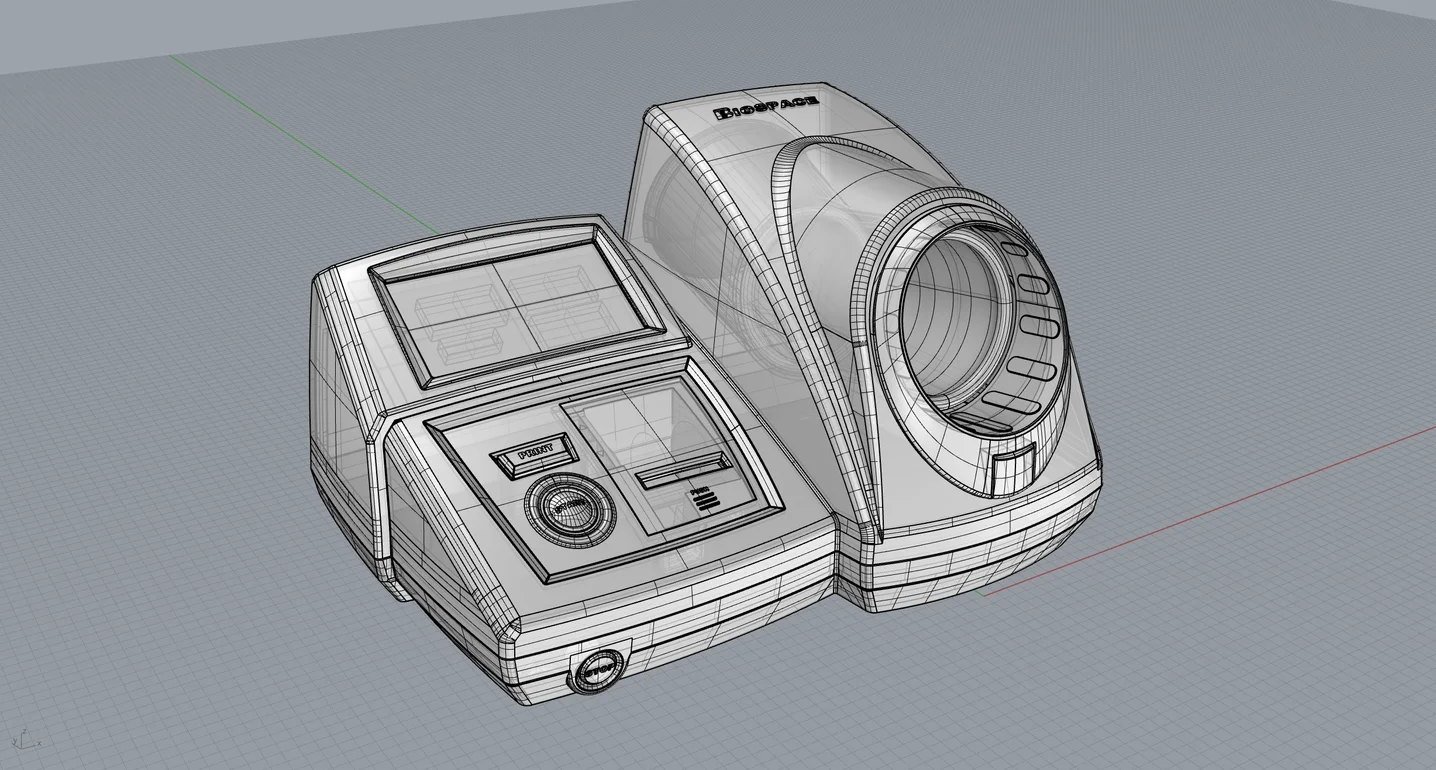Select the round dial below PRINT button

pyautogui.click(x=570, y=508)
